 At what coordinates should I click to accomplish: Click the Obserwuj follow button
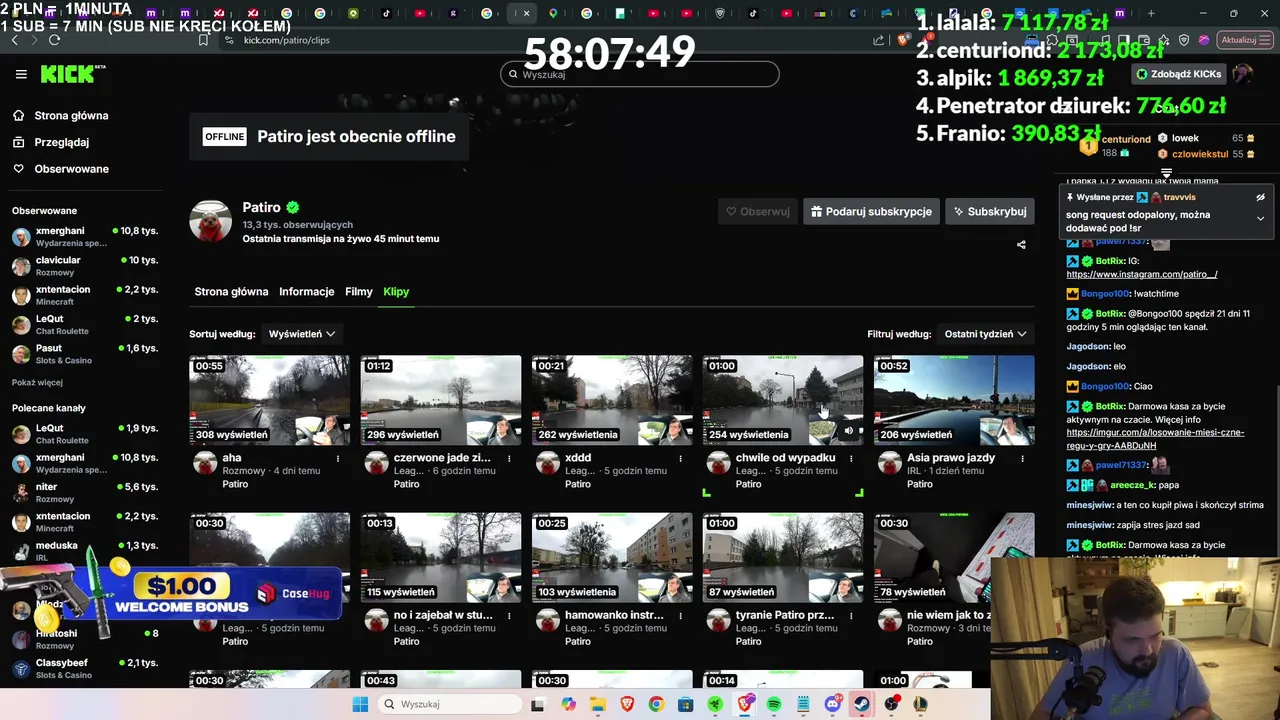[x=757, y=211]
